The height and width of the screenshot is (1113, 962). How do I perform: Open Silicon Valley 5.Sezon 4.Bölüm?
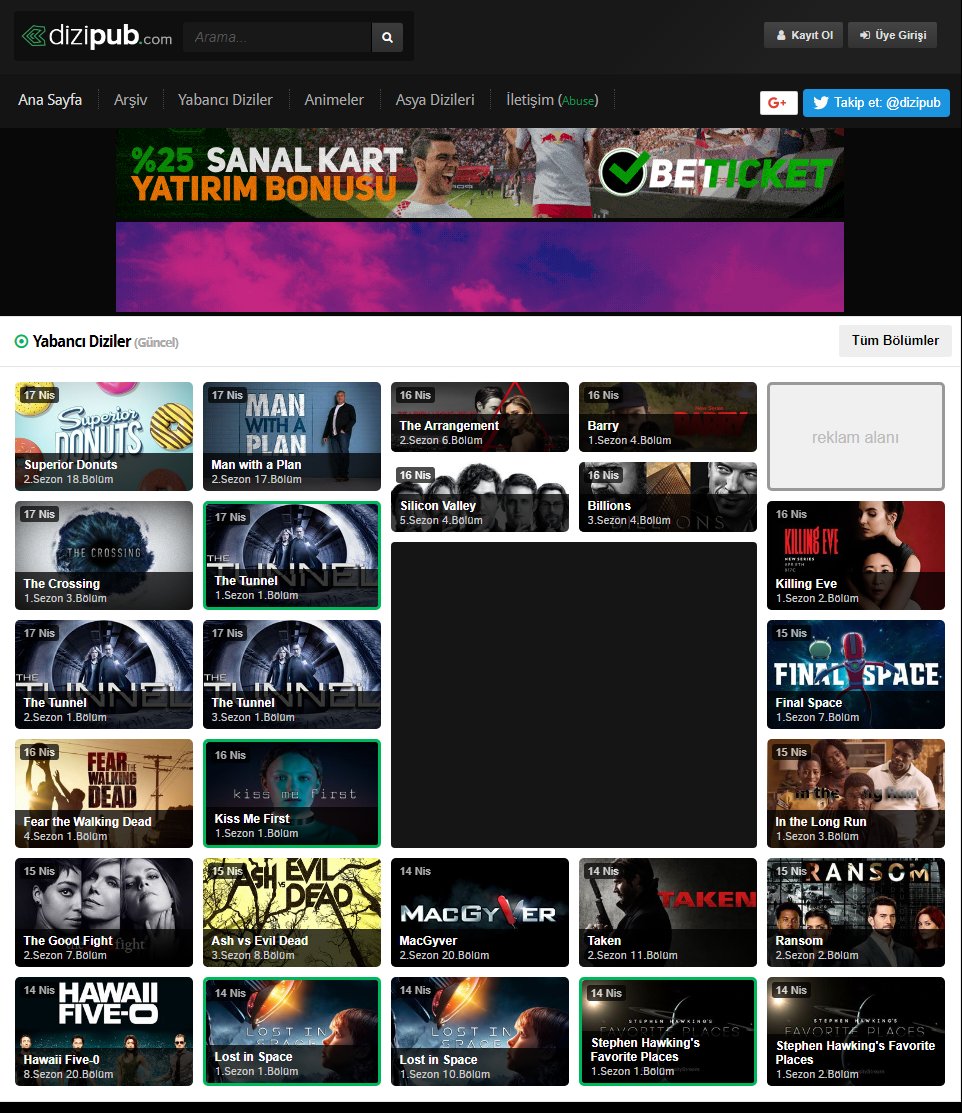click(480, 497)
